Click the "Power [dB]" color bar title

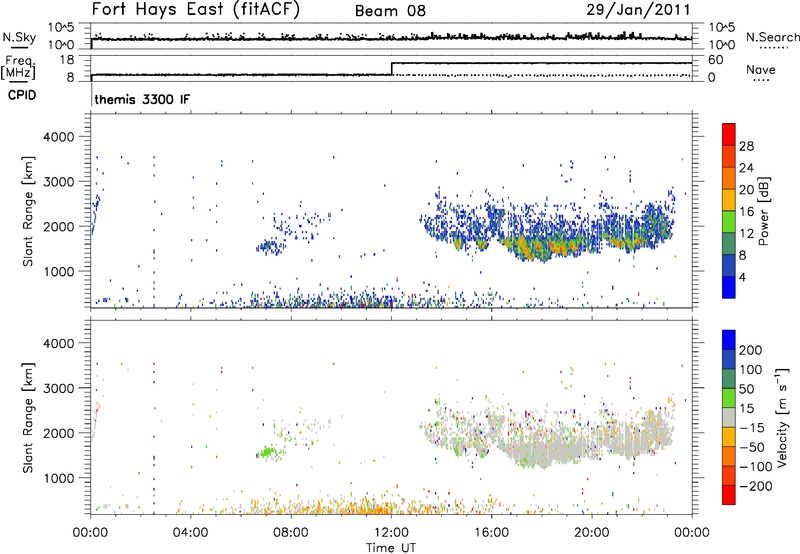[x=763, y=211]
